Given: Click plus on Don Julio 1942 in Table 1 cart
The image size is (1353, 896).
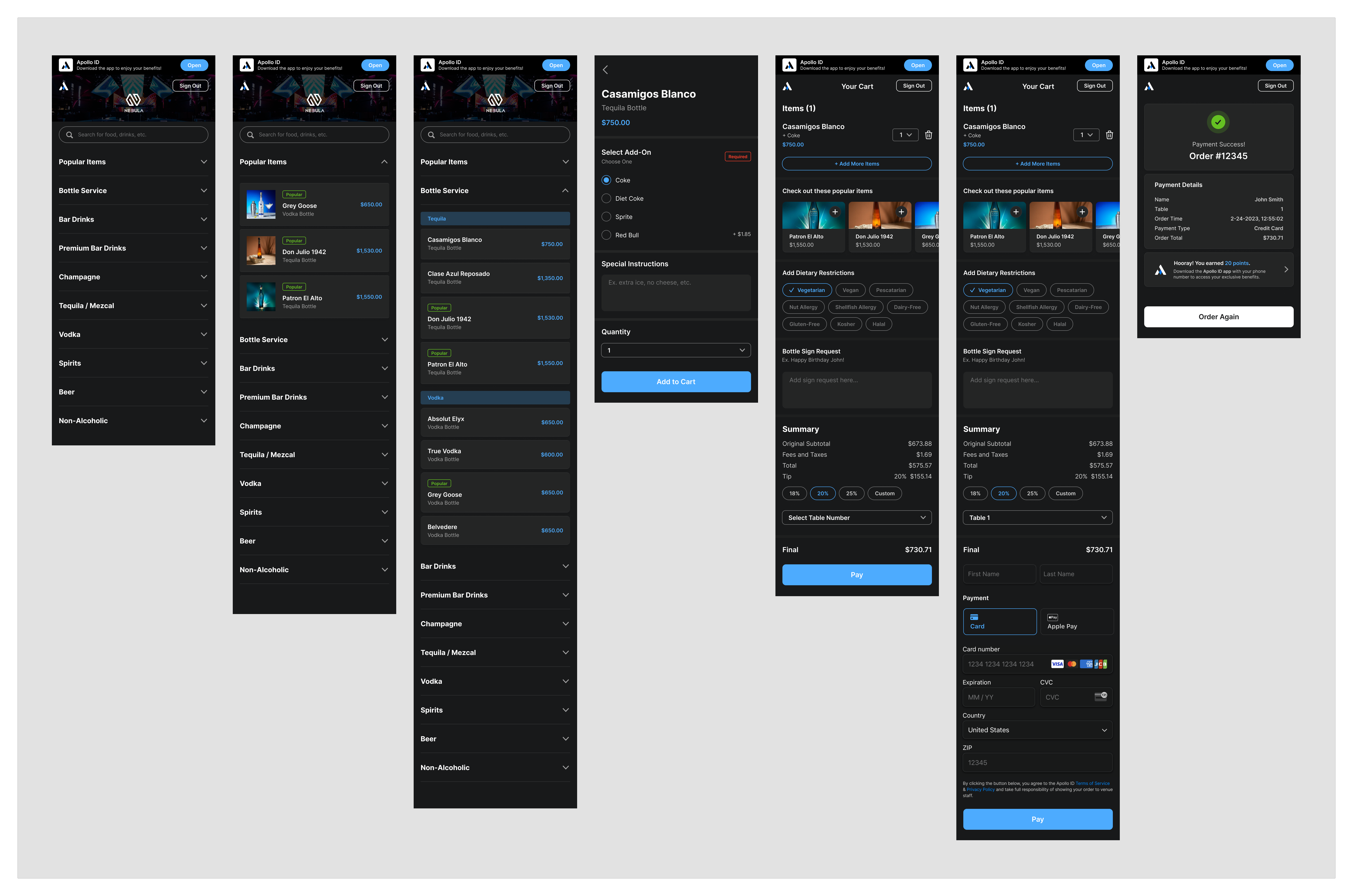Looking at the screenshot, I should pos(1082,212).
